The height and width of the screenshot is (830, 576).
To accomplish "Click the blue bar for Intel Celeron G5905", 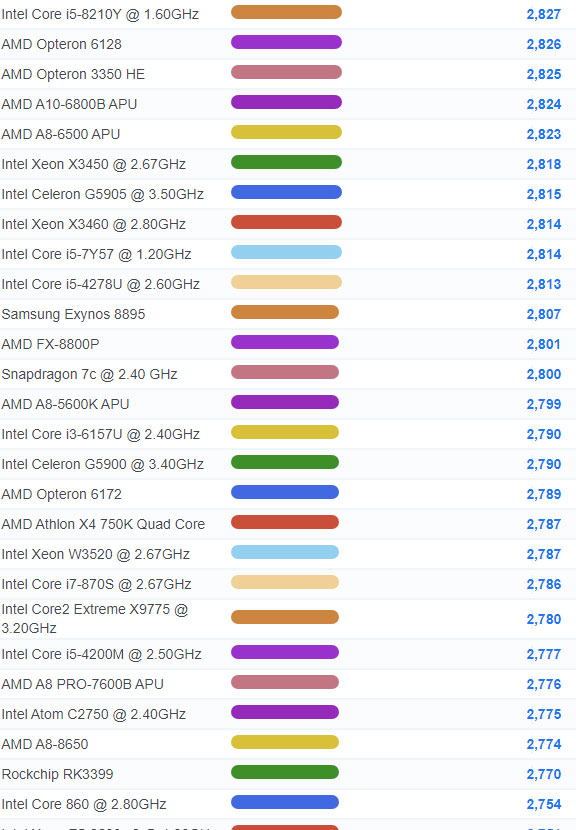I will (286, 192).
